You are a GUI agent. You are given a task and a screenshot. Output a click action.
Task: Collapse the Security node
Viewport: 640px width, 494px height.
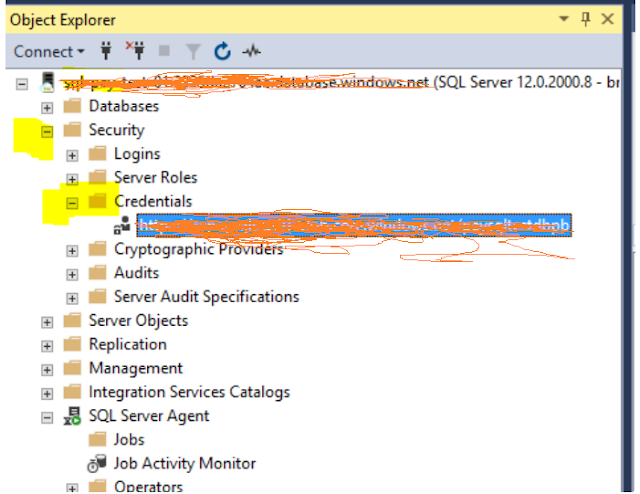pos(47,131)
